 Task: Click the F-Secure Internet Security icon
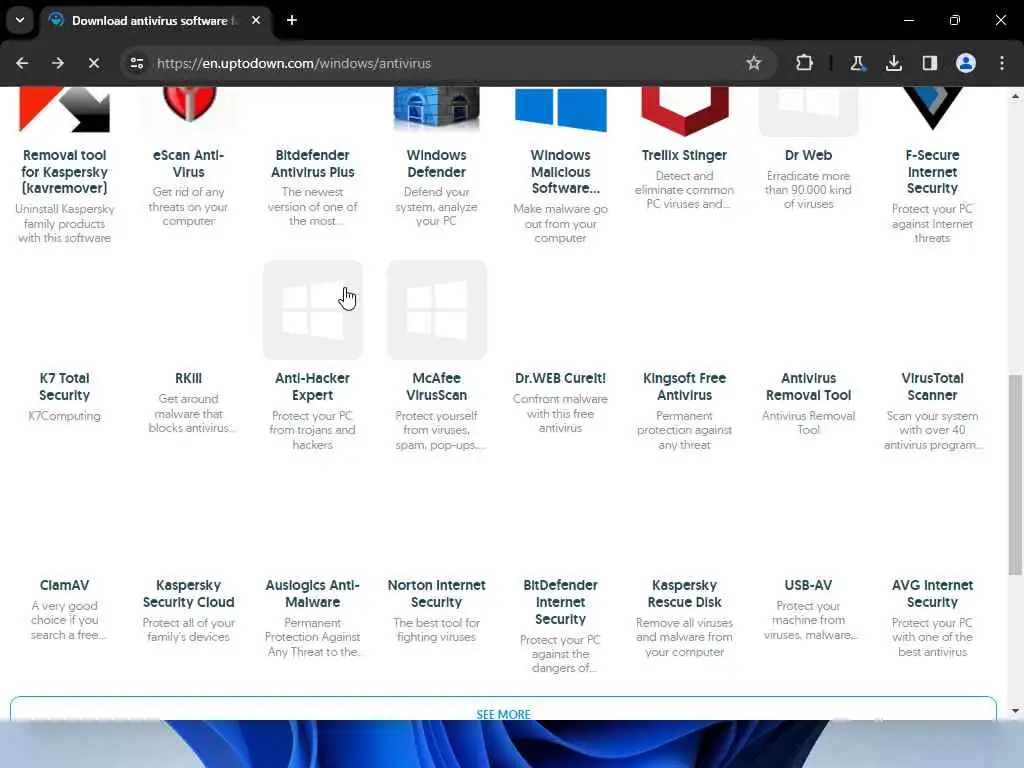tap(932, 108)
